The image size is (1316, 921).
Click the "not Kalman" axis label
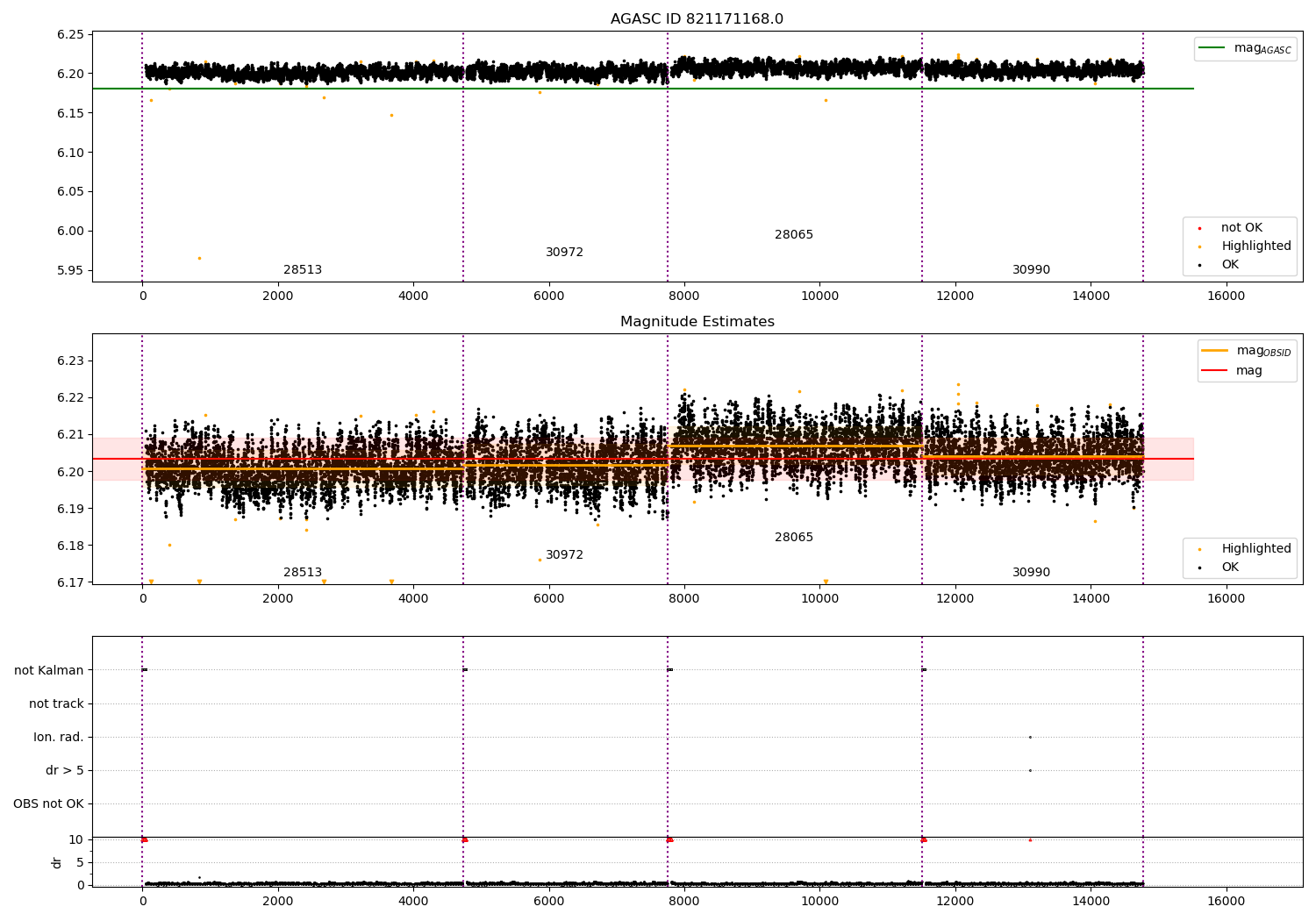click(49, 671)
